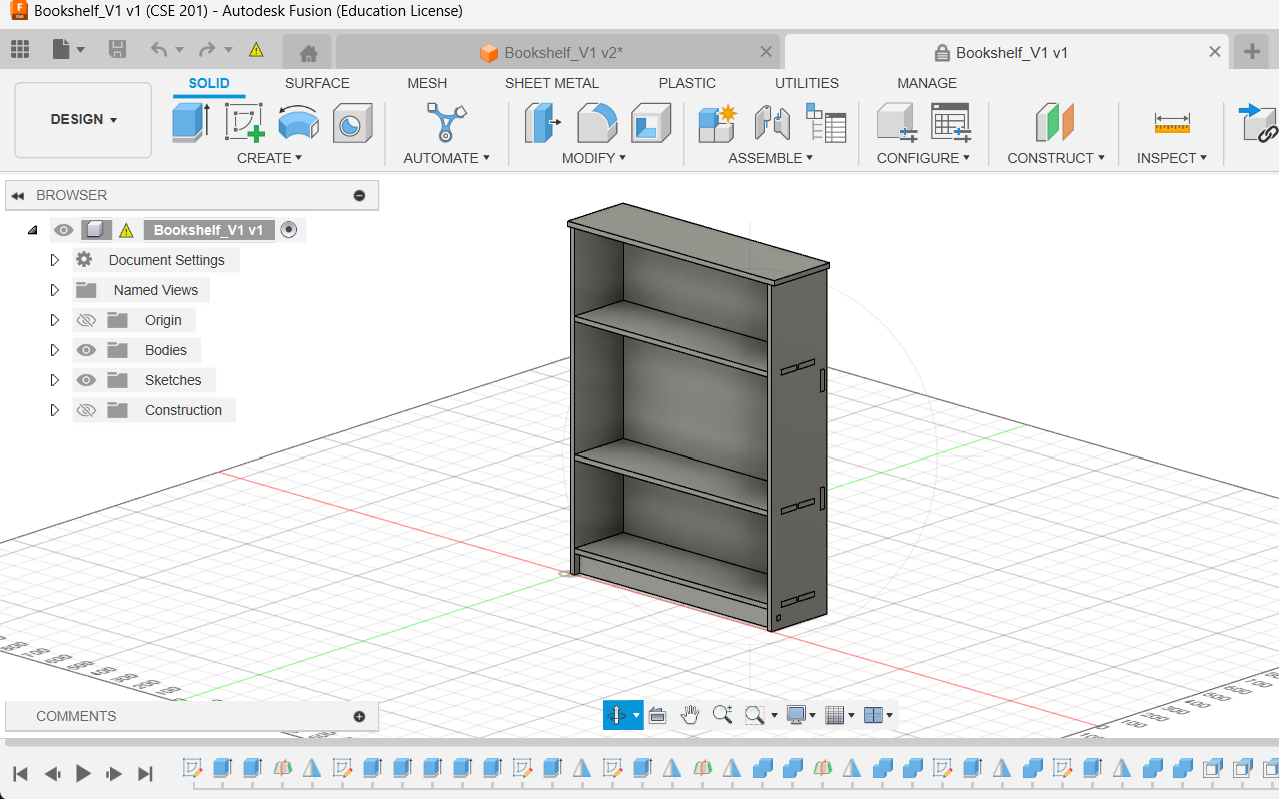Play the timeline history
The image size is (1279, 799).
point(84,773)
